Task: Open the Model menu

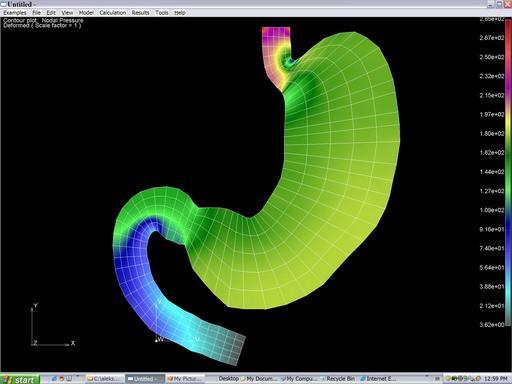Action: click(86, 13)
